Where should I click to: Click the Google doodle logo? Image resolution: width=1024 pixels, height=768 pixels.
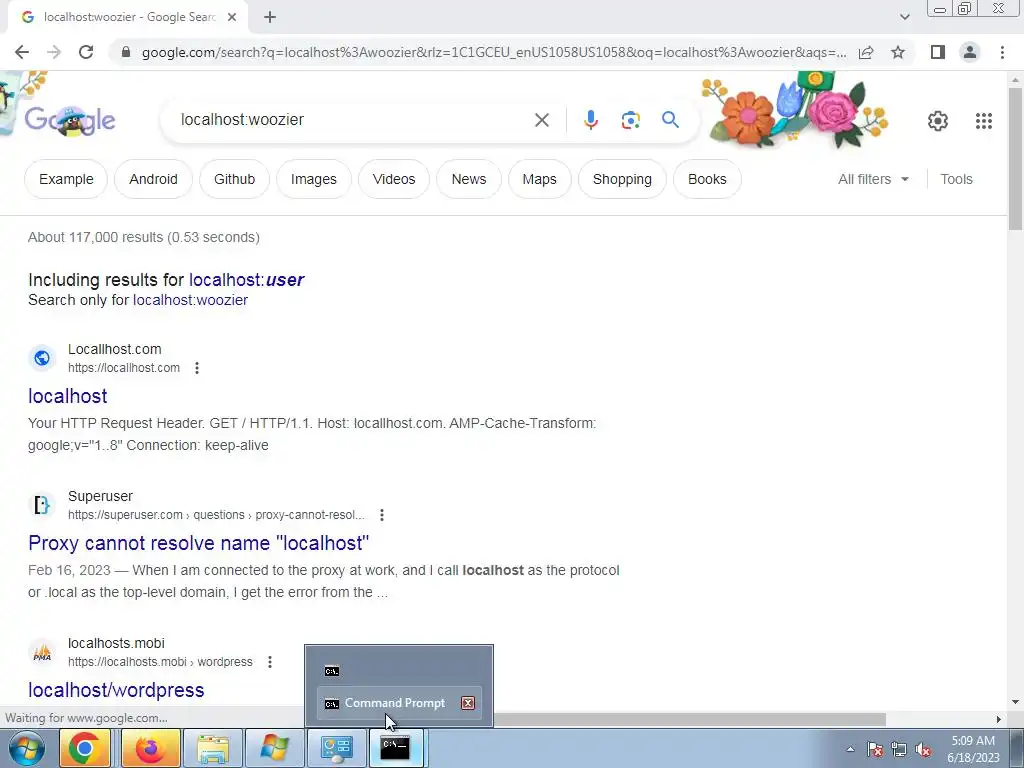coord(70,120)
